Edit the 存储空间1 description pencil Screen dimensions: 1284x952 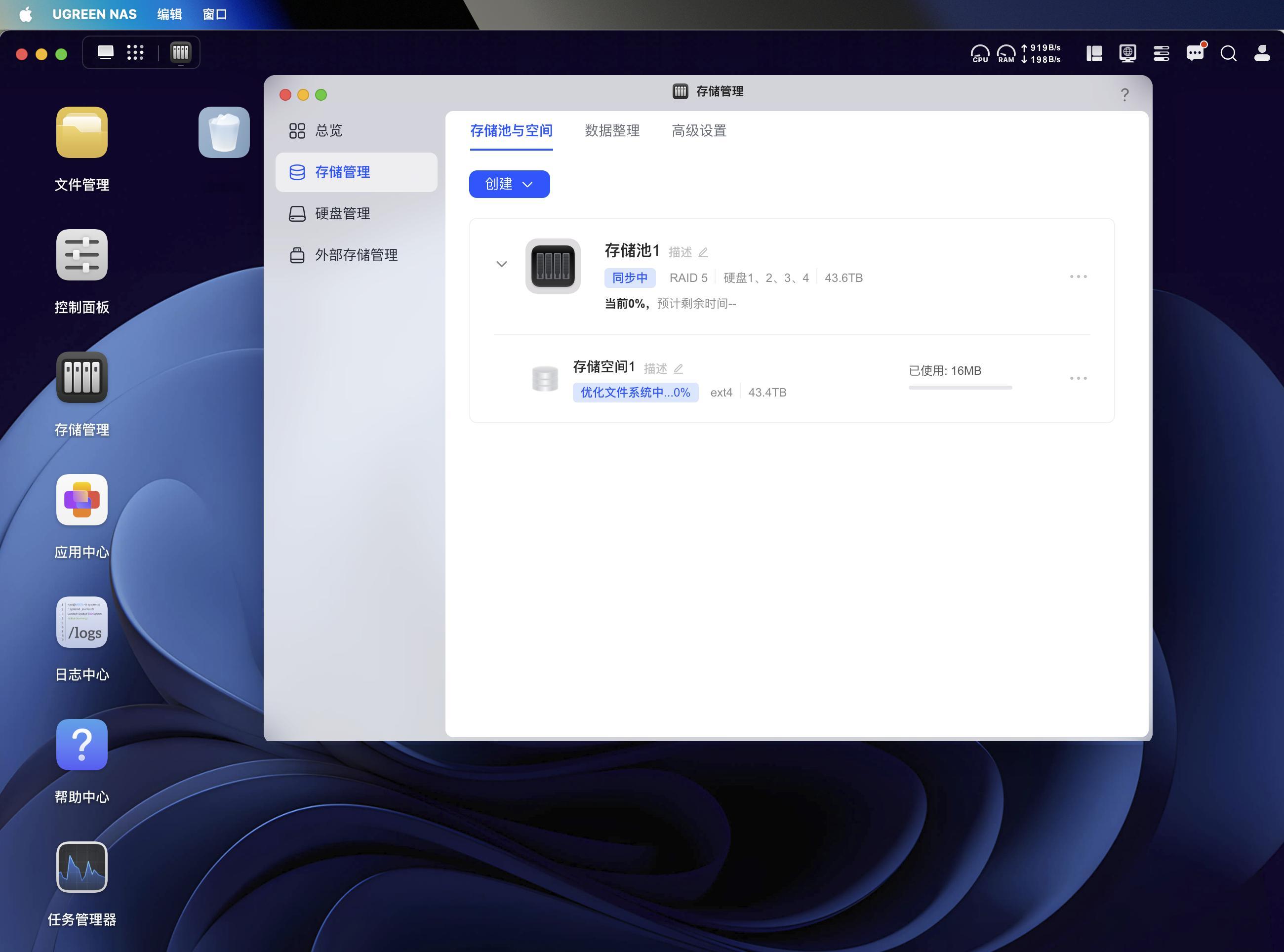(679, 369)
